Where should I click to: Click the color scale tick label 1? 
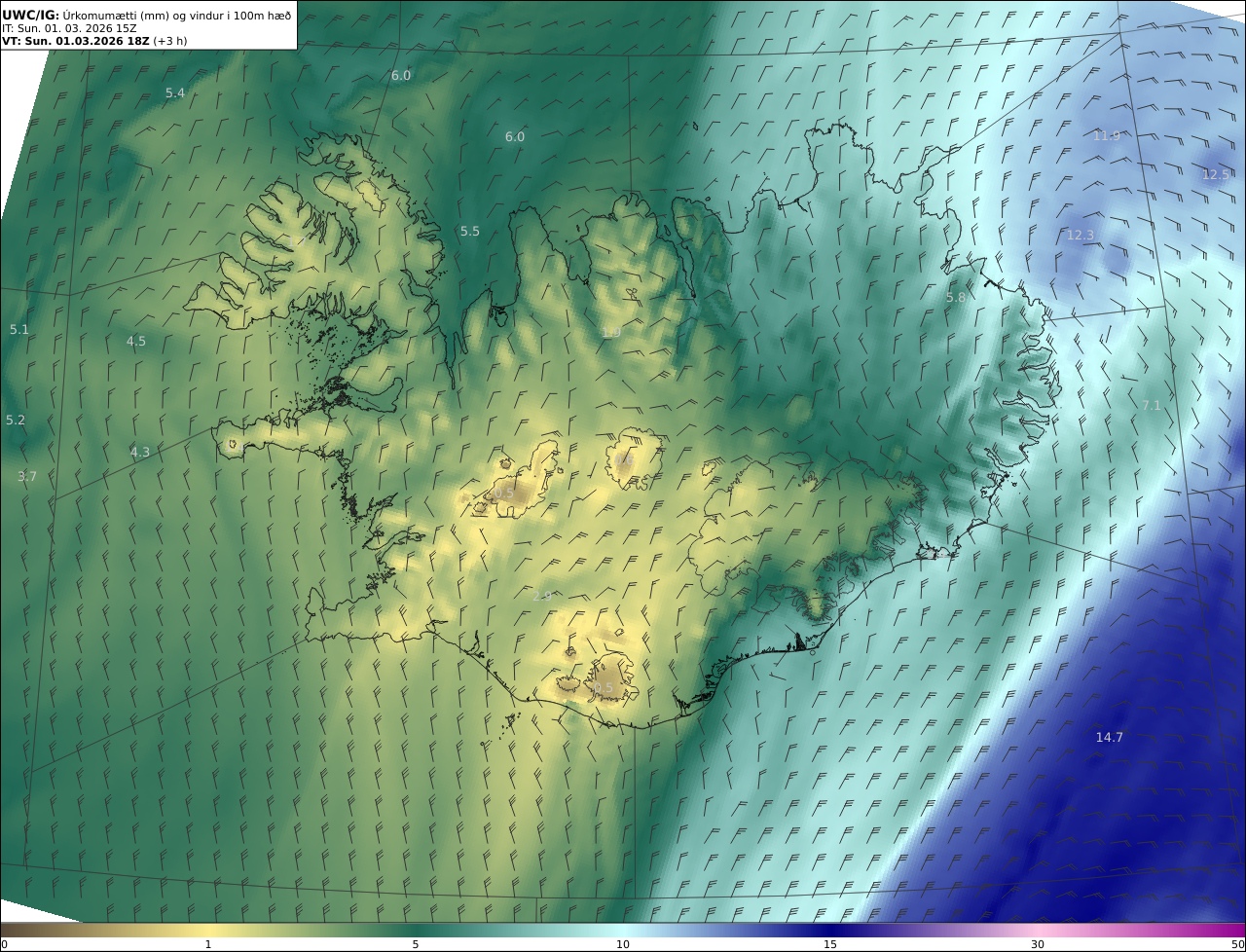pyautogui.click(x=208, y=944)
